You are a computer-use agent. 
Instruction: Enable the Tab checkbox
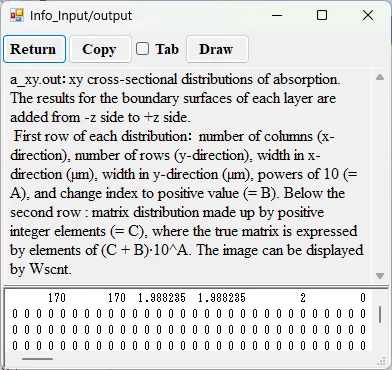pyautogui.click(x=142, y=49)
